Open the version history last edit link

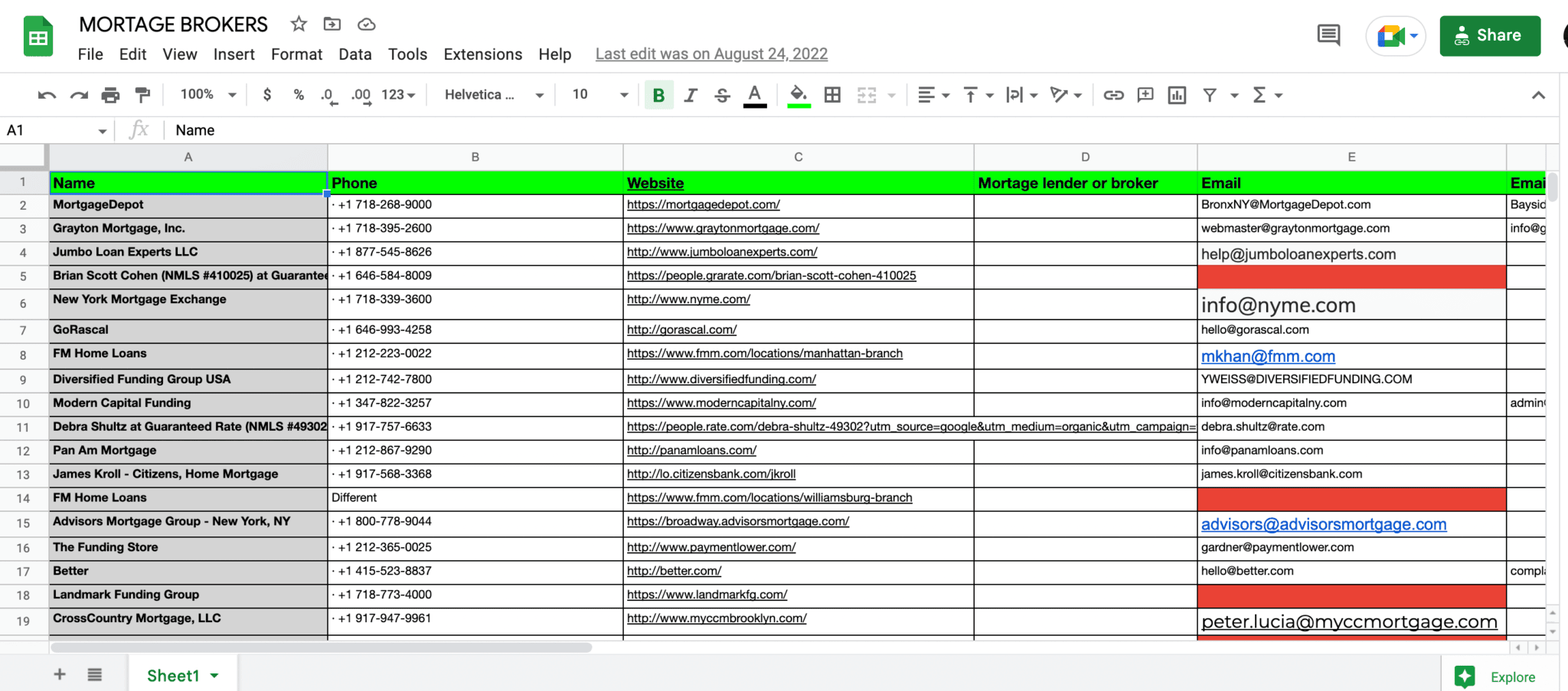coord(711,54)
